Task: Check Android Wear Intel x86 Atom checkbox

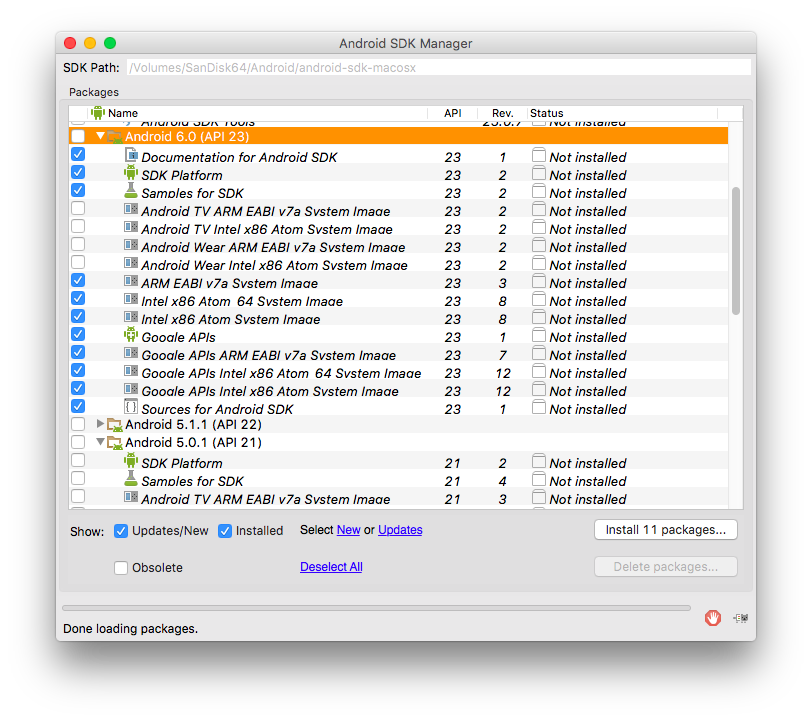Action: click(78, 262)
